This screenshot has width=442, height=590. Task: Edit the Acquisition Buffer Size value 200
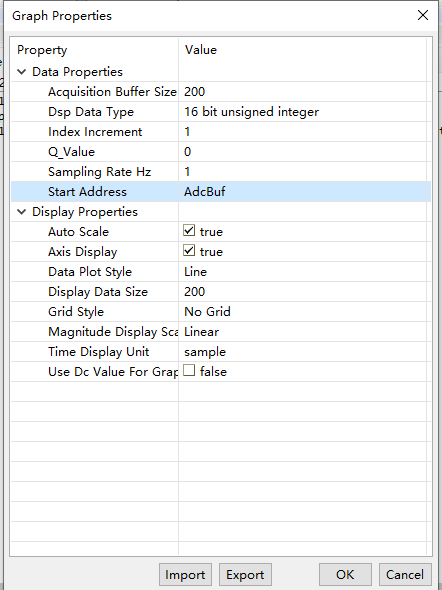(305, 92)
